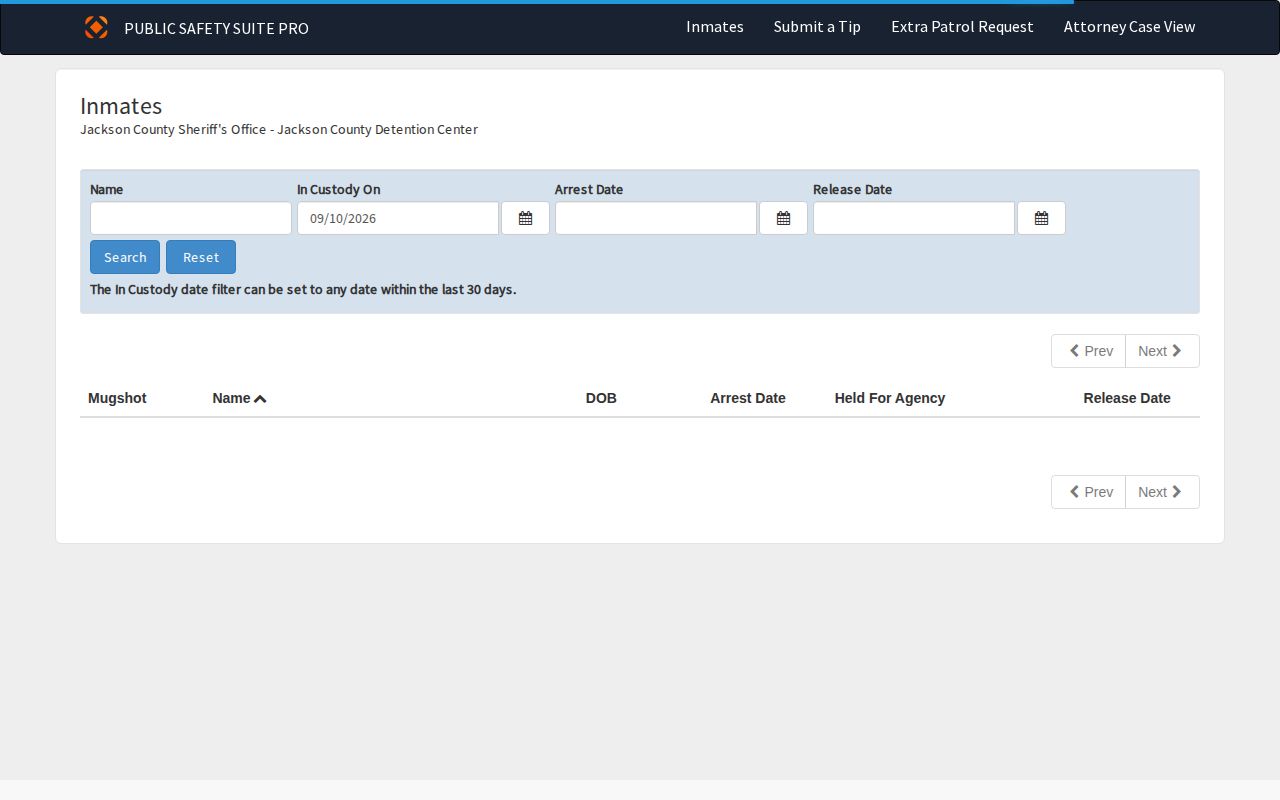Viewport: 1280px width, 800px height.
Task: Go to Submit a Tip page
Action: [817, 27]
